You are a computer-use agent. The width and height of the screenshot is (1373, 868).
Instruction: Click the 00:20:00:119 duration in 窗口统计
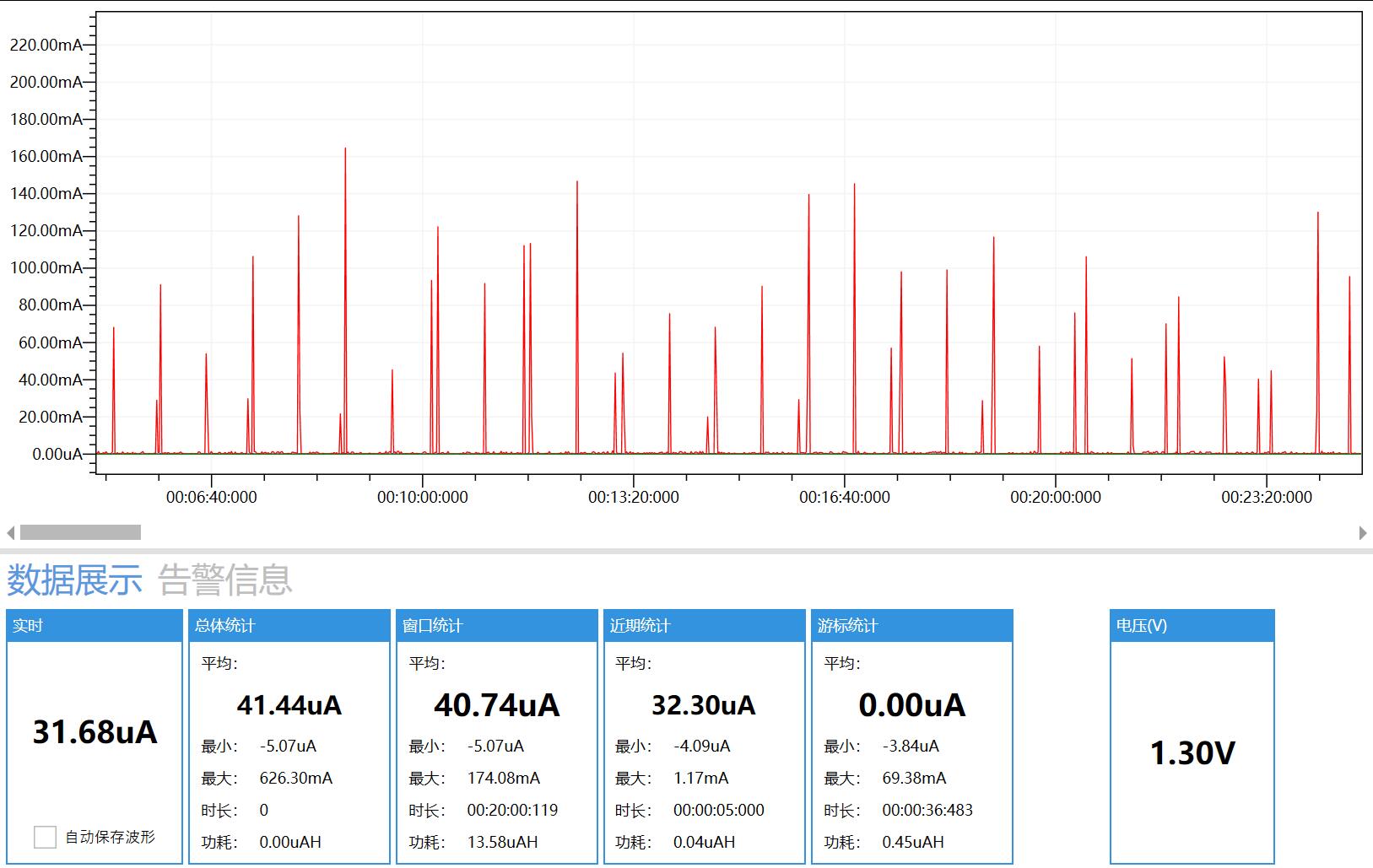tap(512, 810)
